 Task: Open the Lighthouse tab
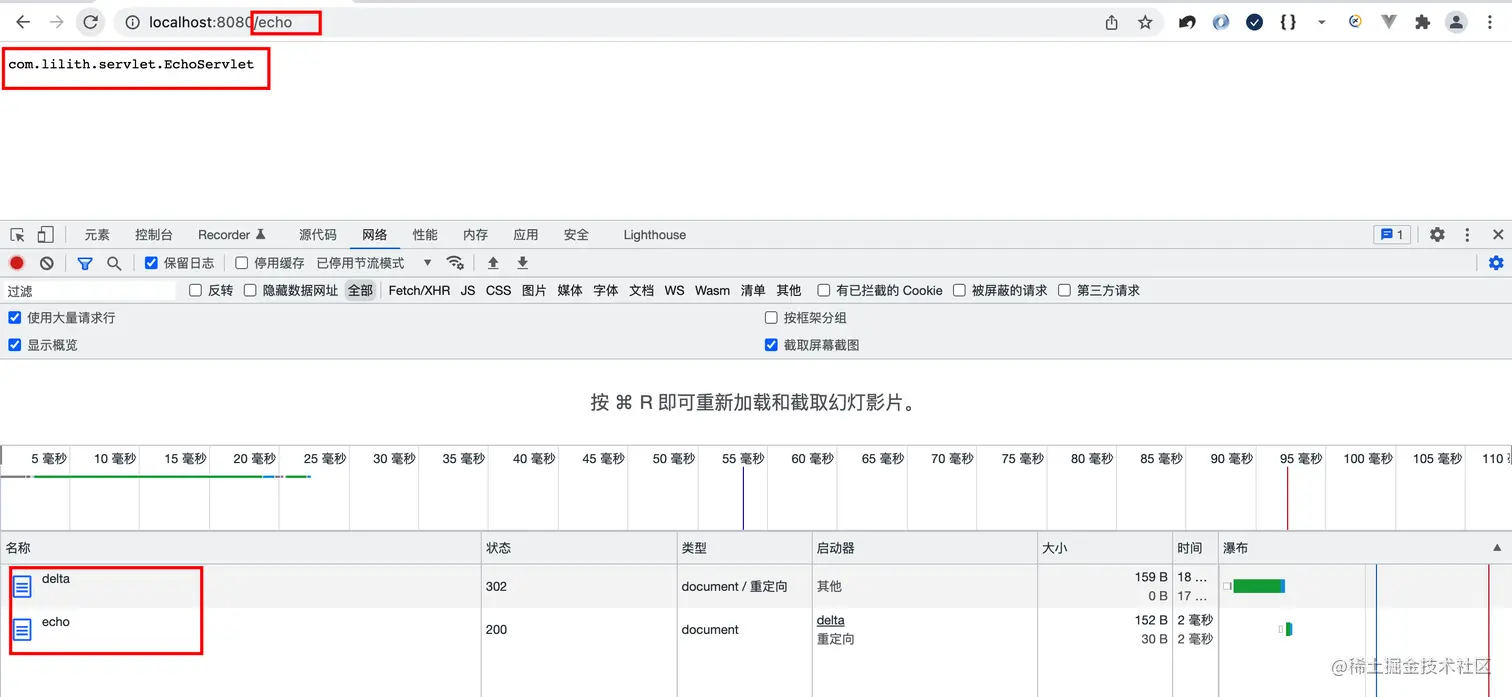click(655, 235)
